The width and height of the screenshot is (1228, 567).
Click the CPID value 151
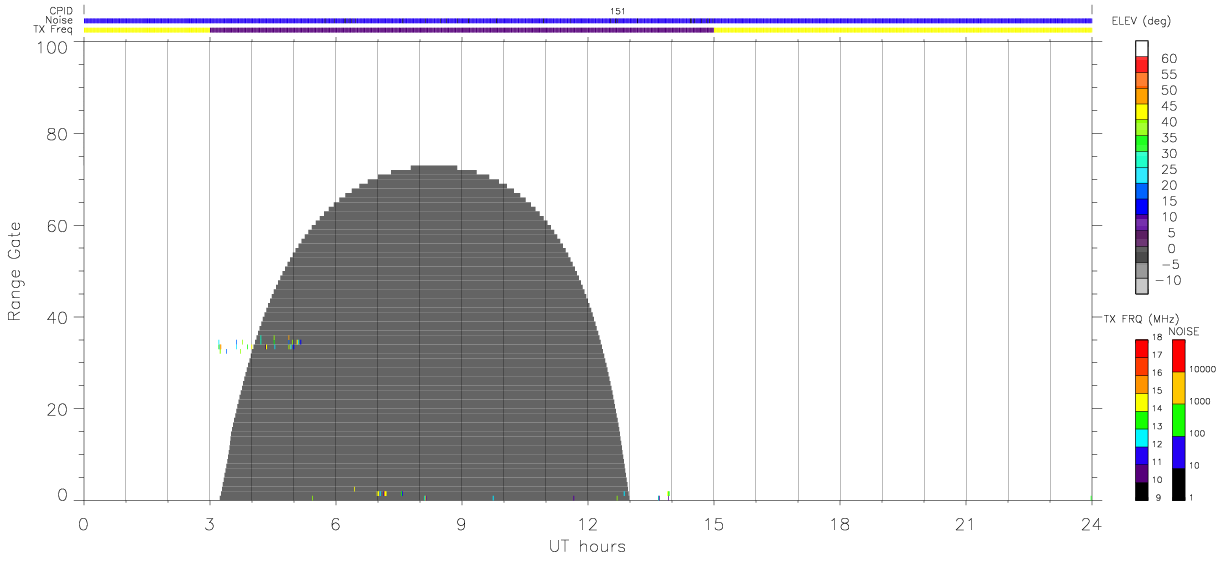tap(617, 11)
